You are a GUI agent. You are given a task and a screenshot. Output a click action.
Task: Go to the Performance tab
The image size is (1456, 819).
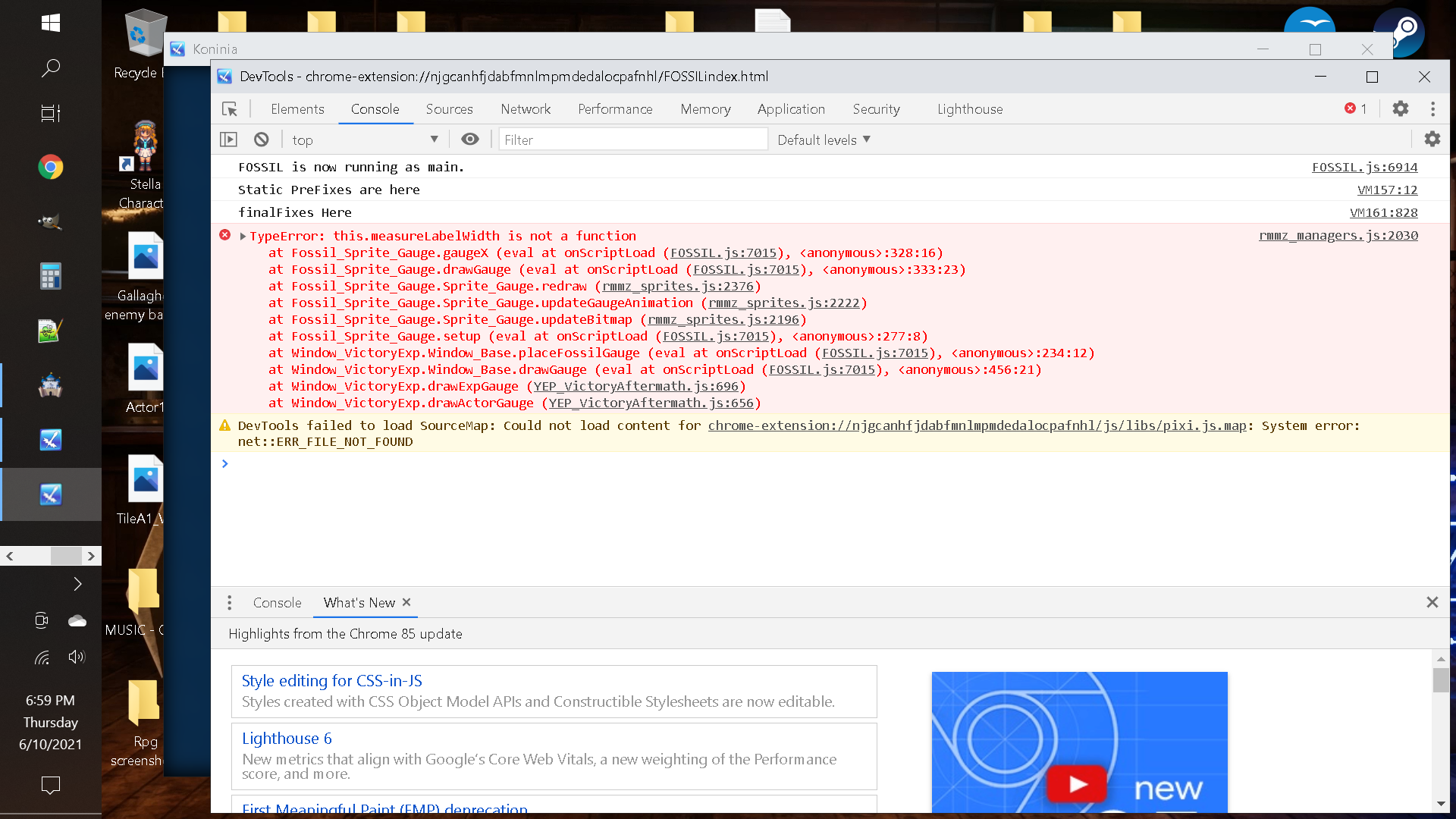point(615,109)
